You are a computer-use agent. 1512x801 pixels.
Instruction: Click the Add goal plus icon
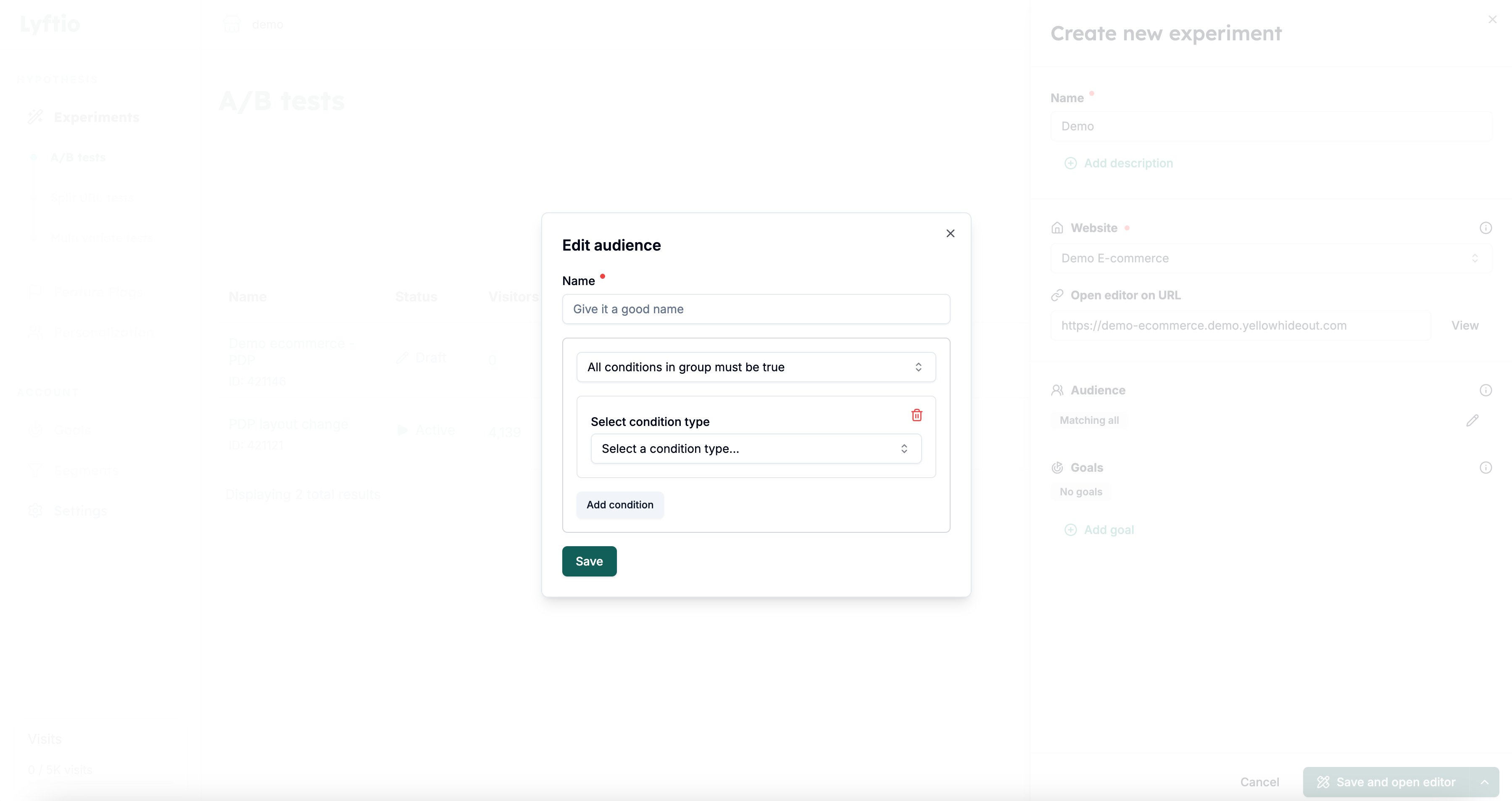(1071, 530)
